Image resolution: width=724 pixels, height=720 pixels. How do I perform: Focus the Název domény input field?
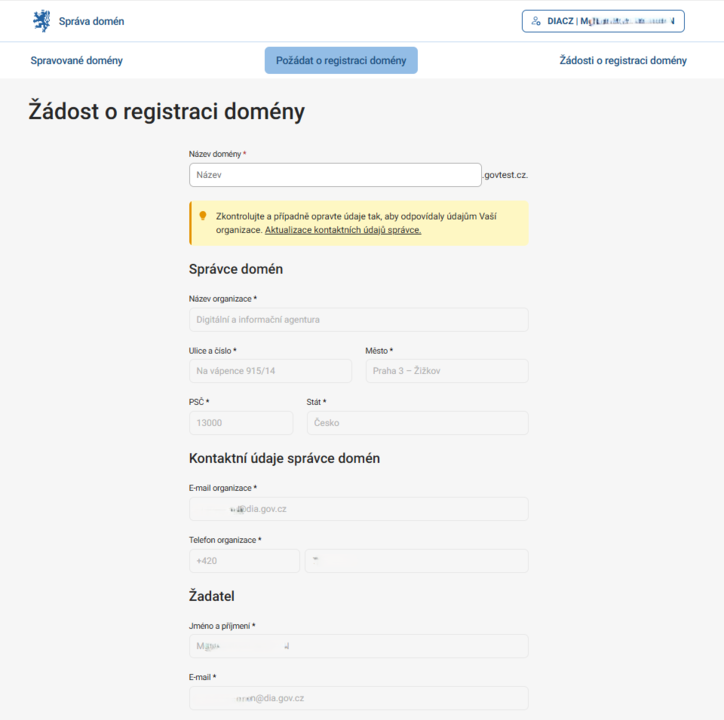tap(335, 175)
